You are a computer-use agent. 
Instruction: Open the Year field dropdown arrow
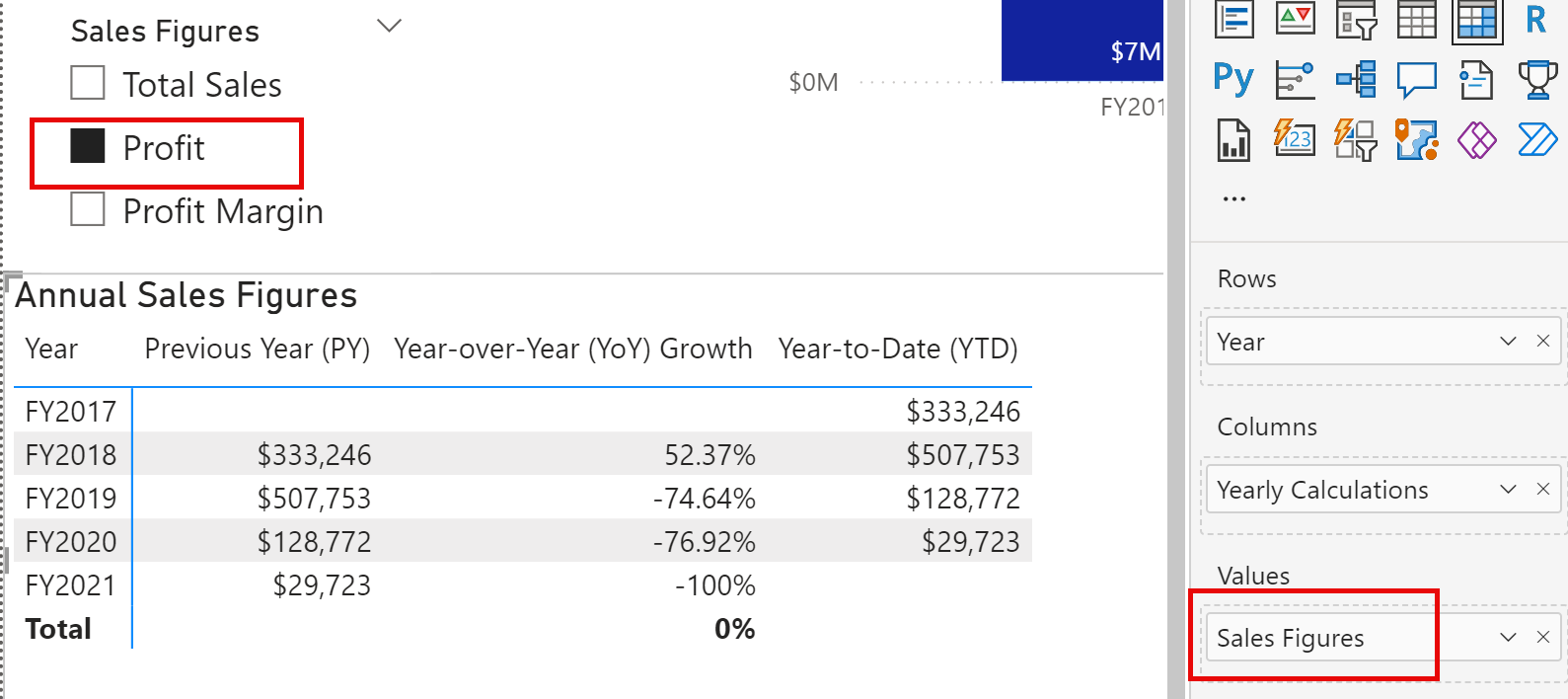coord(1508,341)
